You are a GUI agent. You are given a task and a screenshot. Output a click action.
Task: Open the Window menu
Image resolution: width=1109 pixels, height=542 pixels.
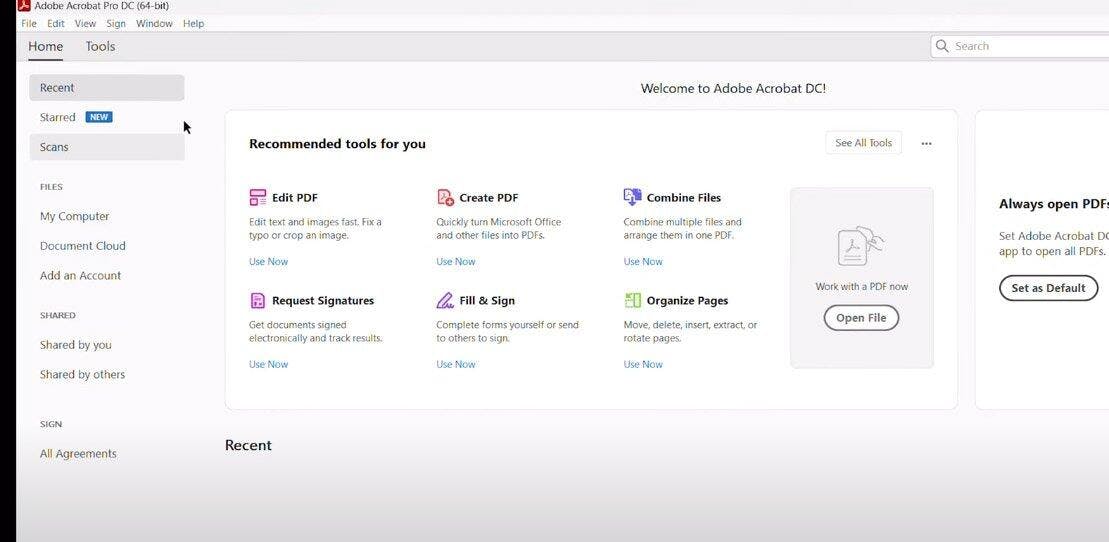click(x=154, y=23)
